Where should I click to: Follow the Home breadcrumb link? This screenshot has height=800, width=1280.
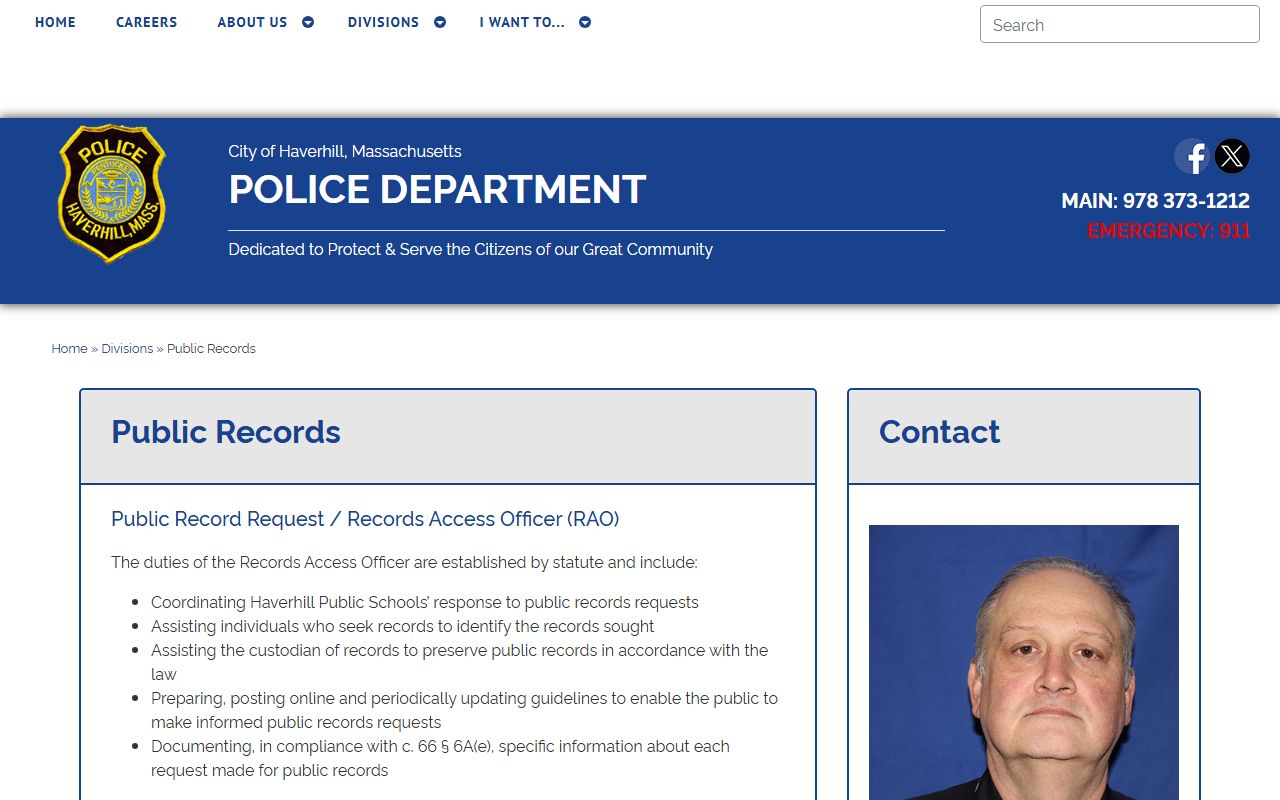click(x=69, y=349)
